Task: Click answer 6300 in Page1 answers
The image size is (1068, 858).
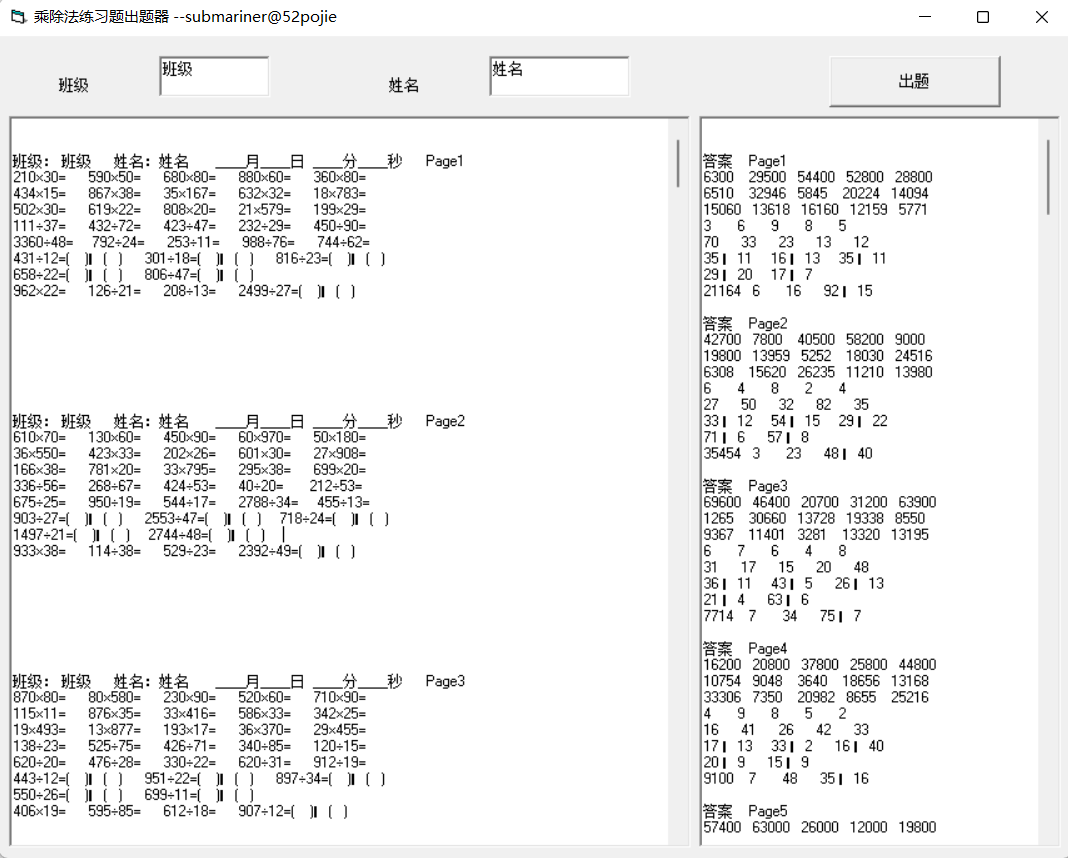Action: click(719, 177)
